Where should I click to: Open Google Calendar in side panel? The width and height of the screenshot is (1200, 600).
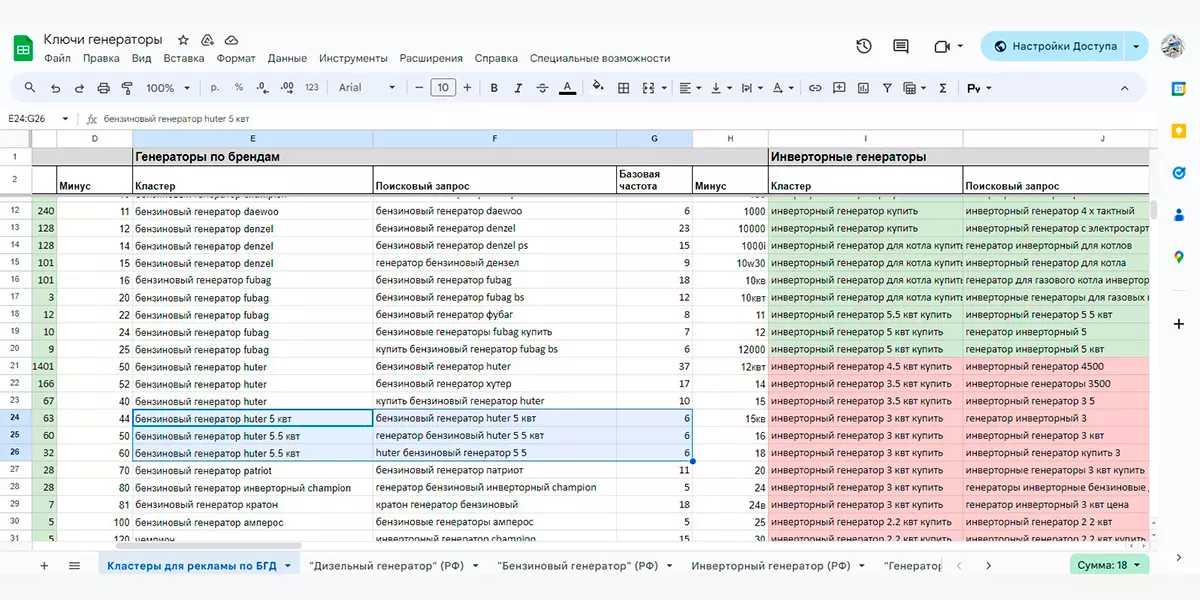click(1179, 89)
